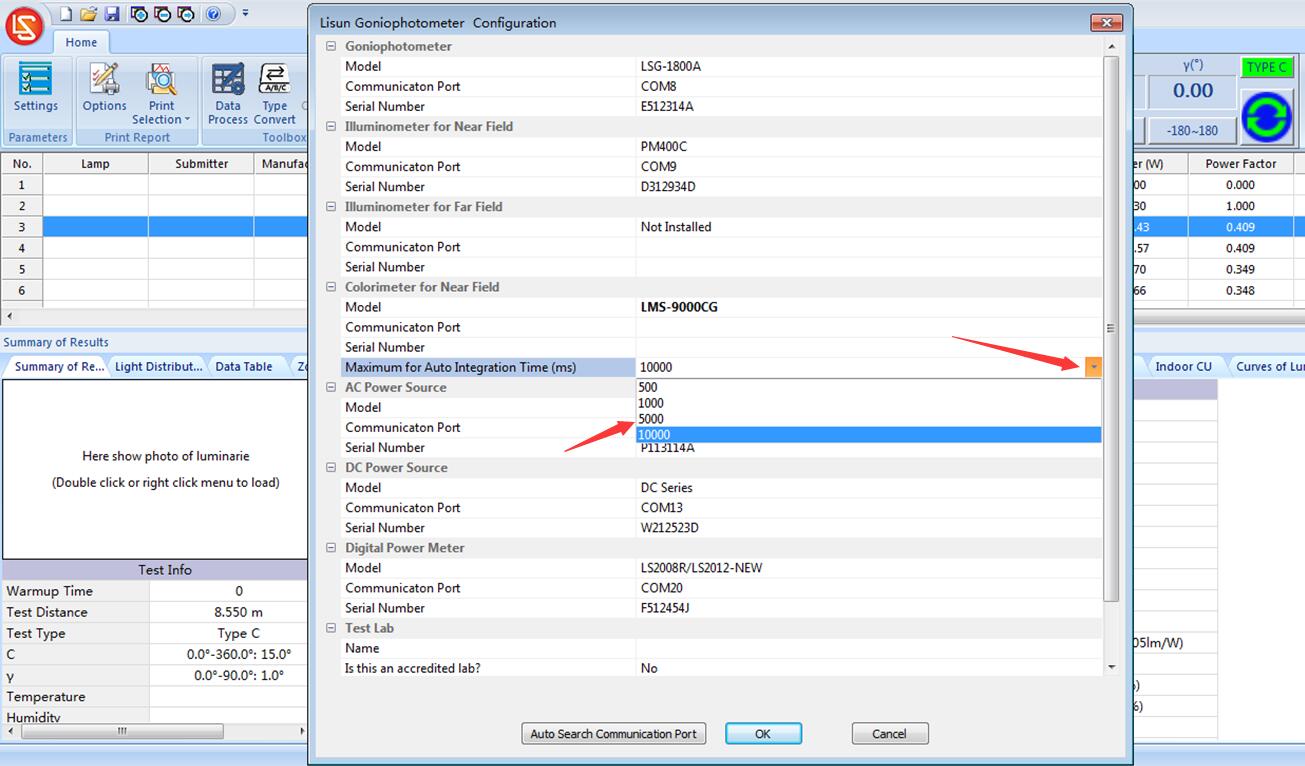Image resolution: width=1305 pixels, height=766 pixels.
Task: Click the configuration dialog vertical scrollbar
Action: coord(1111,330)
